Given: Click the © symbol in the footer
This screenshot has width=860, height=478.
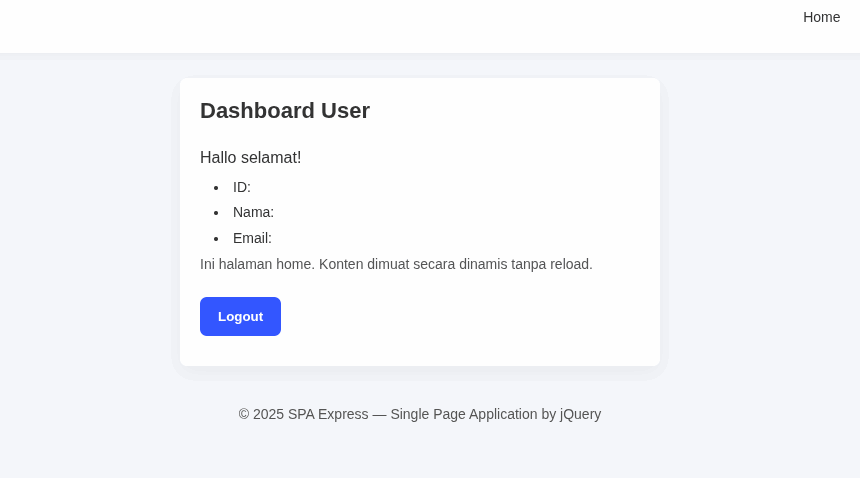Looking at the screenshot, I should point(244,414).
